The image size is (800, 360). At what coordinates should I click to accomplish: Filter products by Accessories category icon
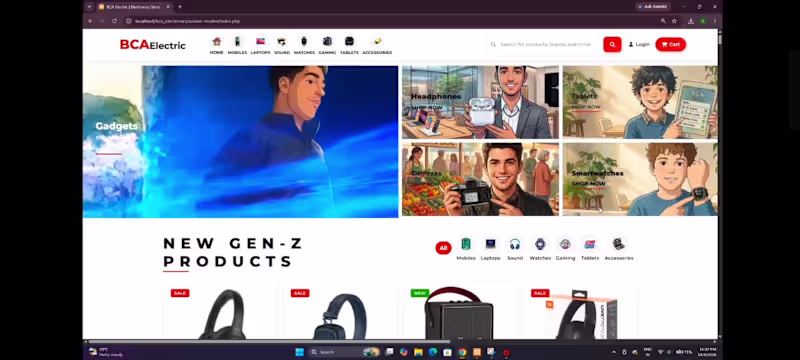click(x=619, y=249)
